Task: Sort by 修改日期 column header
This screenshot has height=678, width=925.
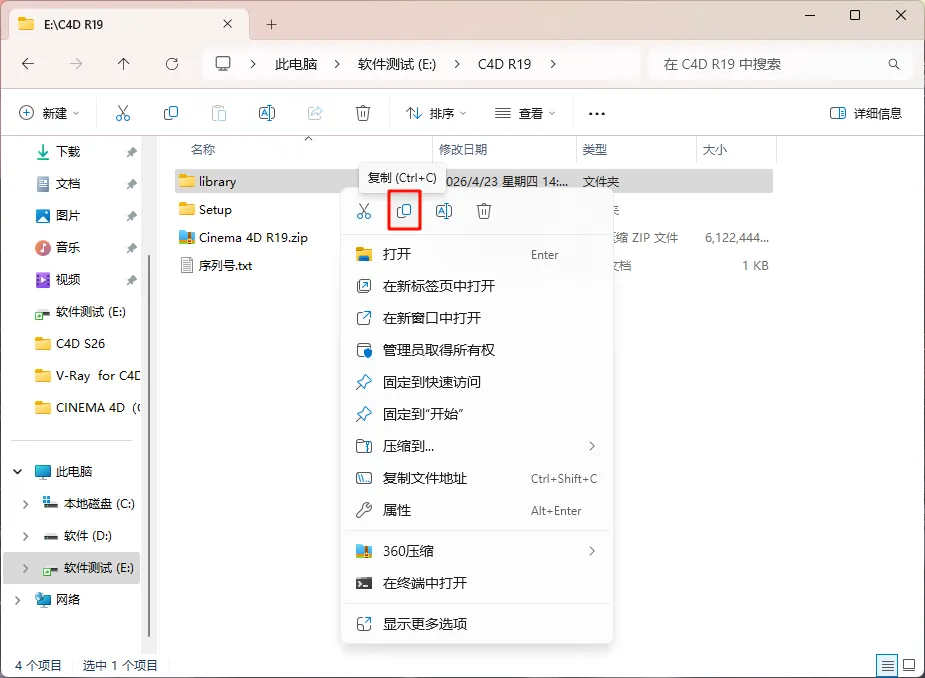Action: (x=462, y=149)
